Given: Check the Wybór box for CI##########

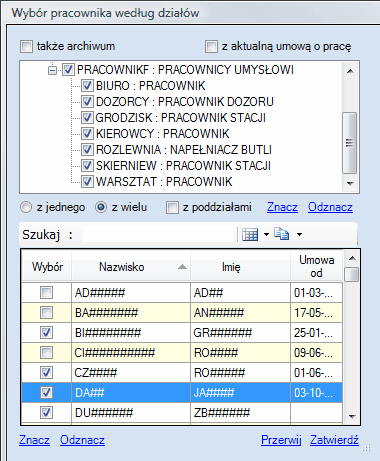Looking at the screenshot, I should pos(46,353).
